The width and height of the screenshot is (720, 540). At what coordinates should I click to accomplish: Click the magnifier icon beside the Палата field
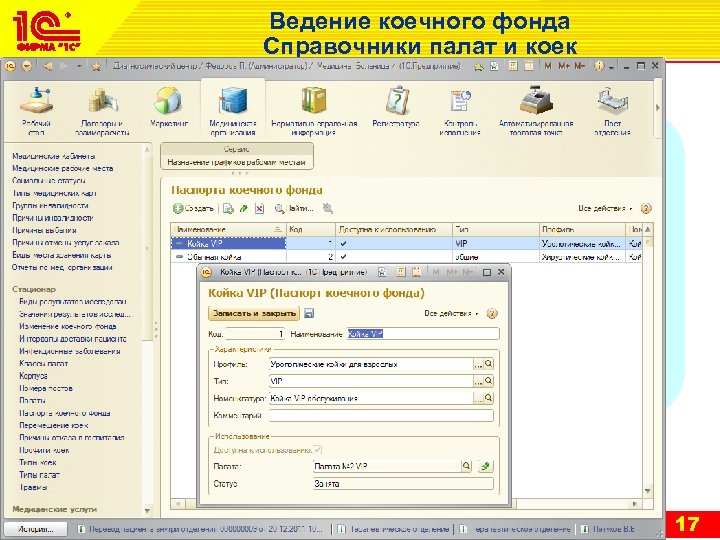466,466
